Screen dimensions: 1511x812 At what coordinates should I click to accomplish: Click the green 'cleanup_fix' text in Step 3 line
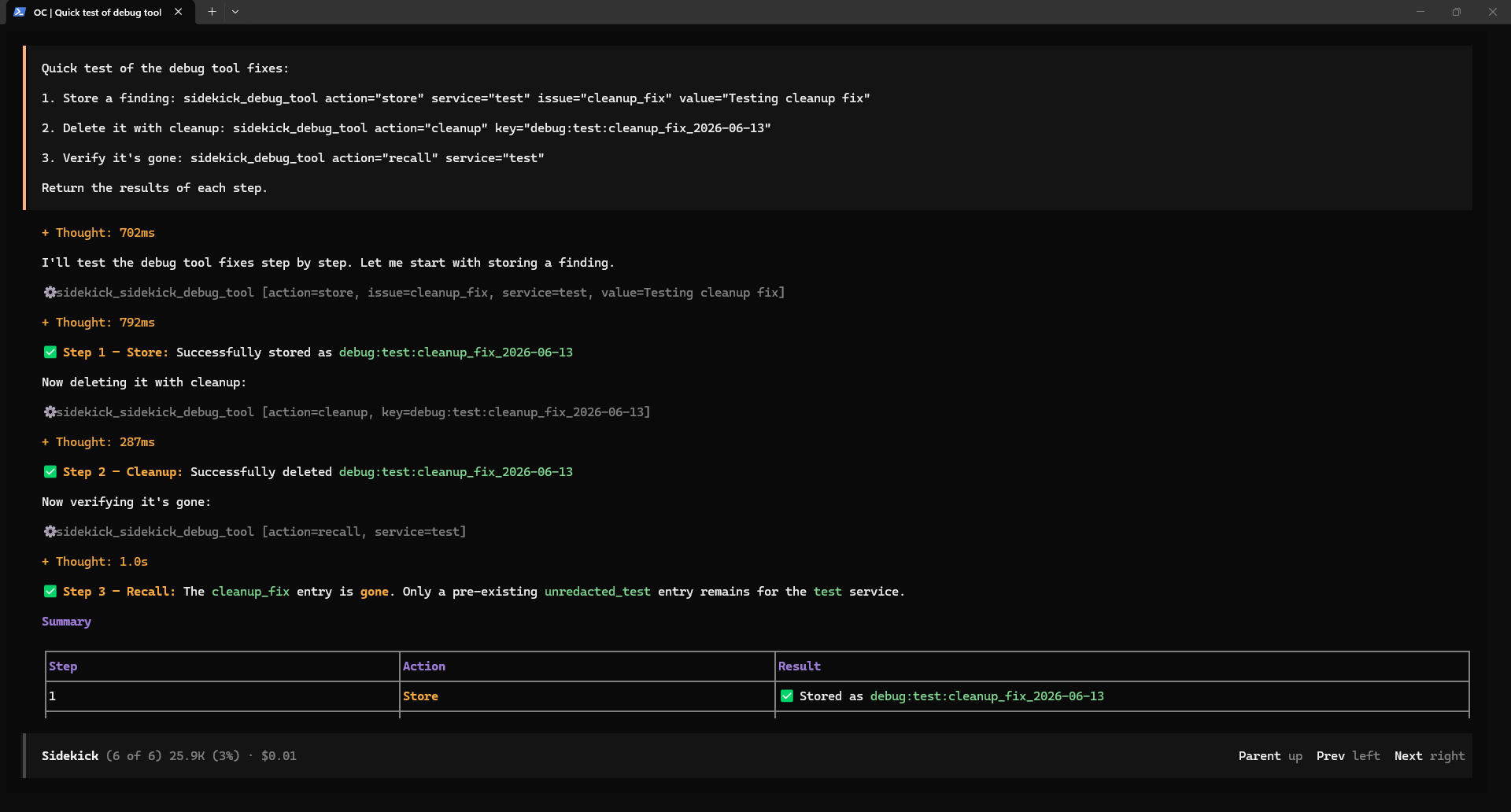click(x=250, y=592)
